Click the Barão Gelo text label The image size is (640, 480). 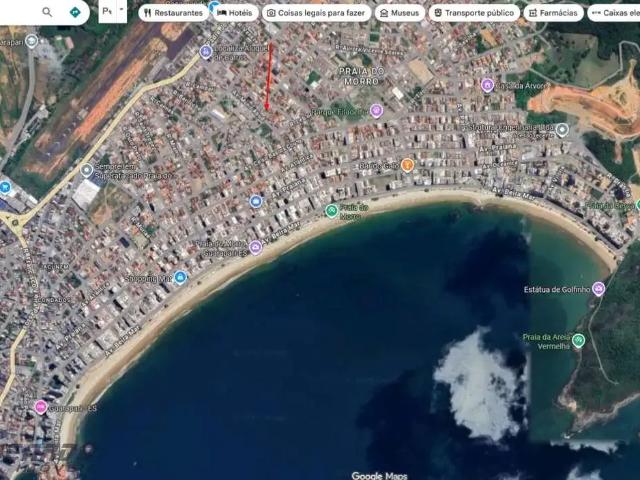[x=379, y=166]
